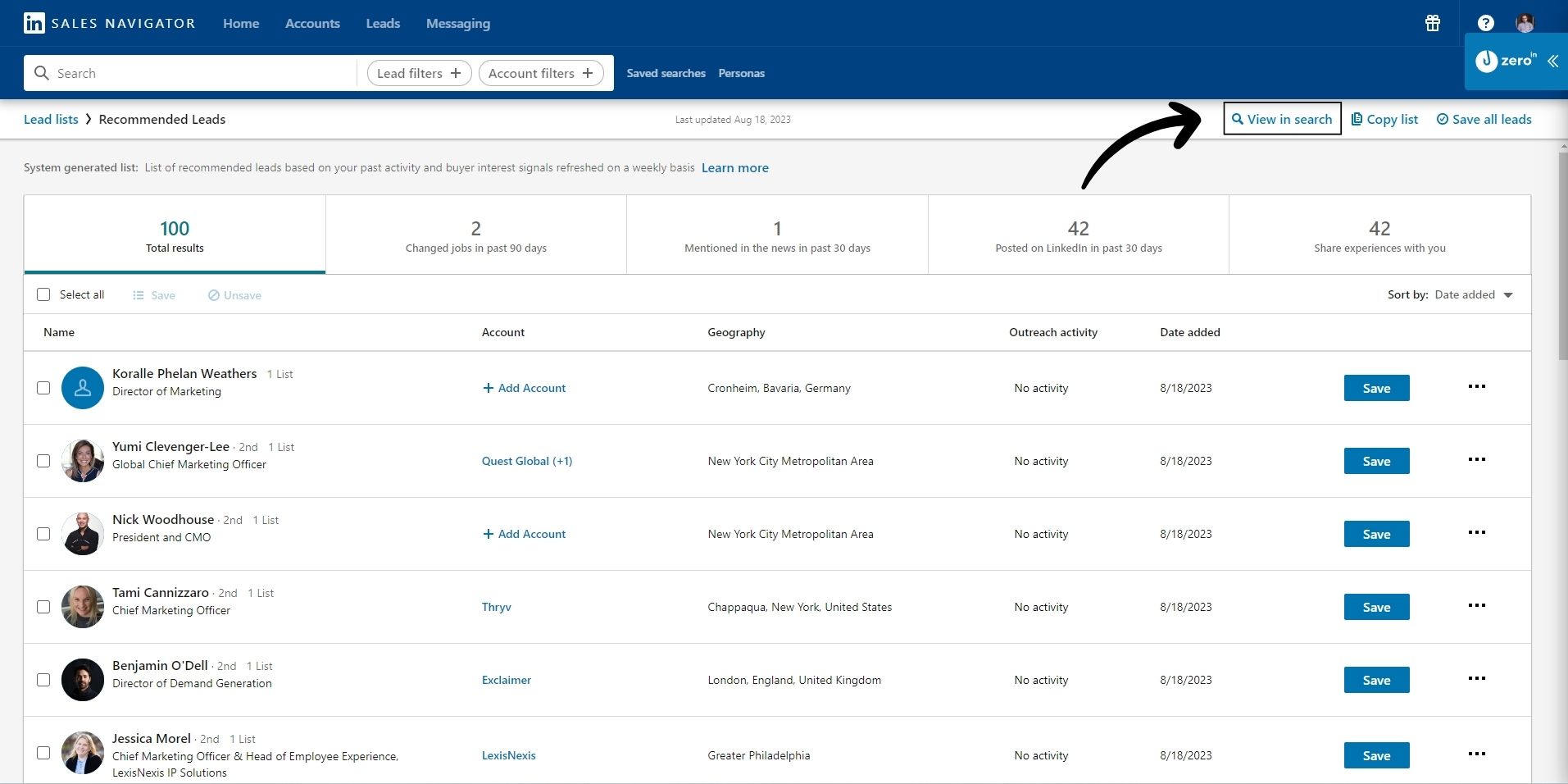Tick the checkbox for Yumi Clevenger-Lee
The width and height of the screenshot is (1568, 784).
[43, 461]
